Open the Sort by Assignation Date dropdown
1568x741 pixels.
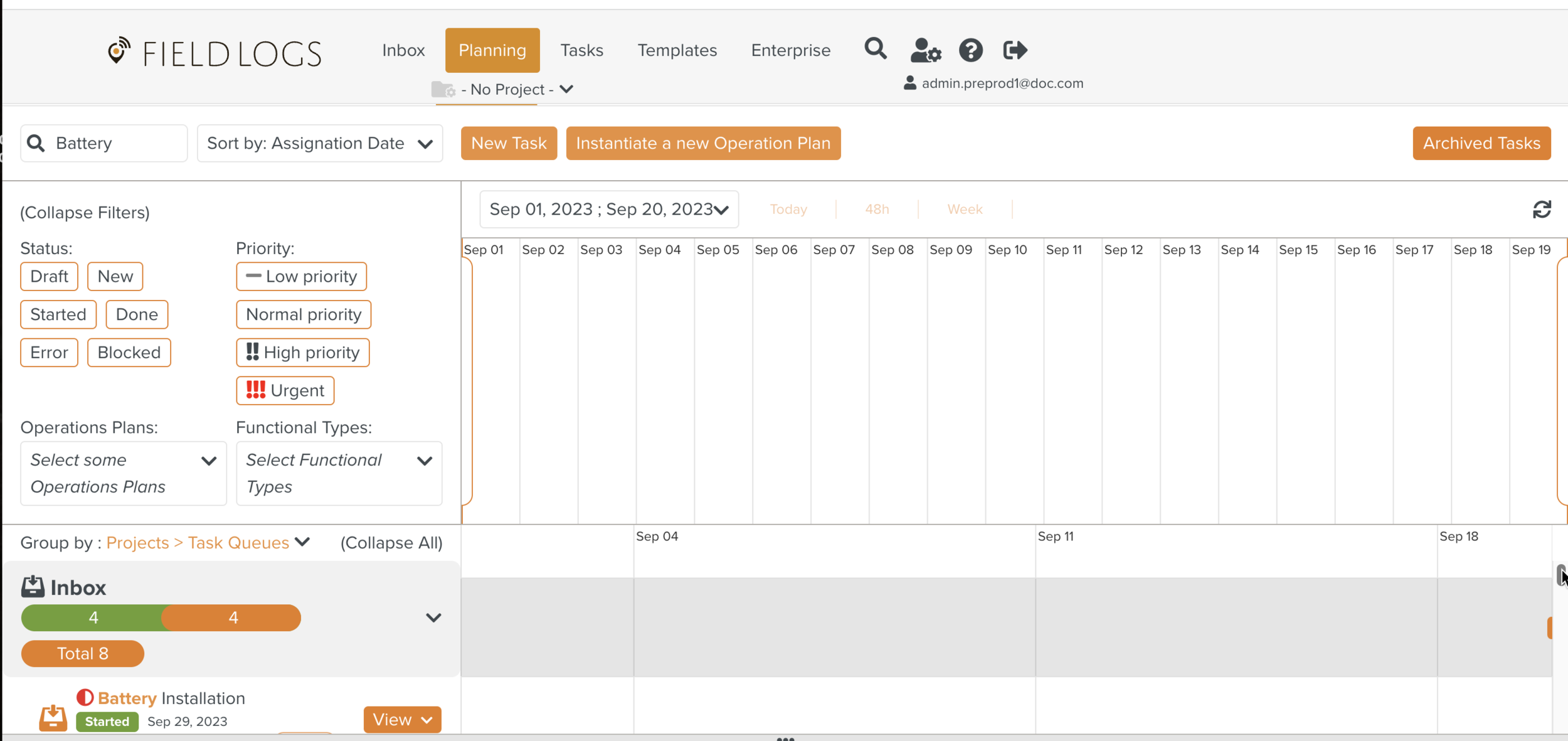click(x=320, y=144)
